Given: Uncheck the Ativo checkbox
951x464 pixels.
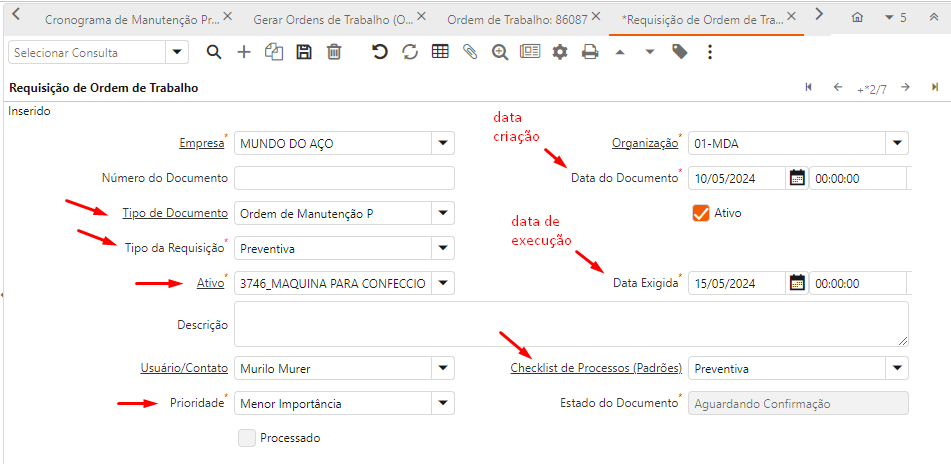Looking at the screenshot, I should tap(701, 213).
